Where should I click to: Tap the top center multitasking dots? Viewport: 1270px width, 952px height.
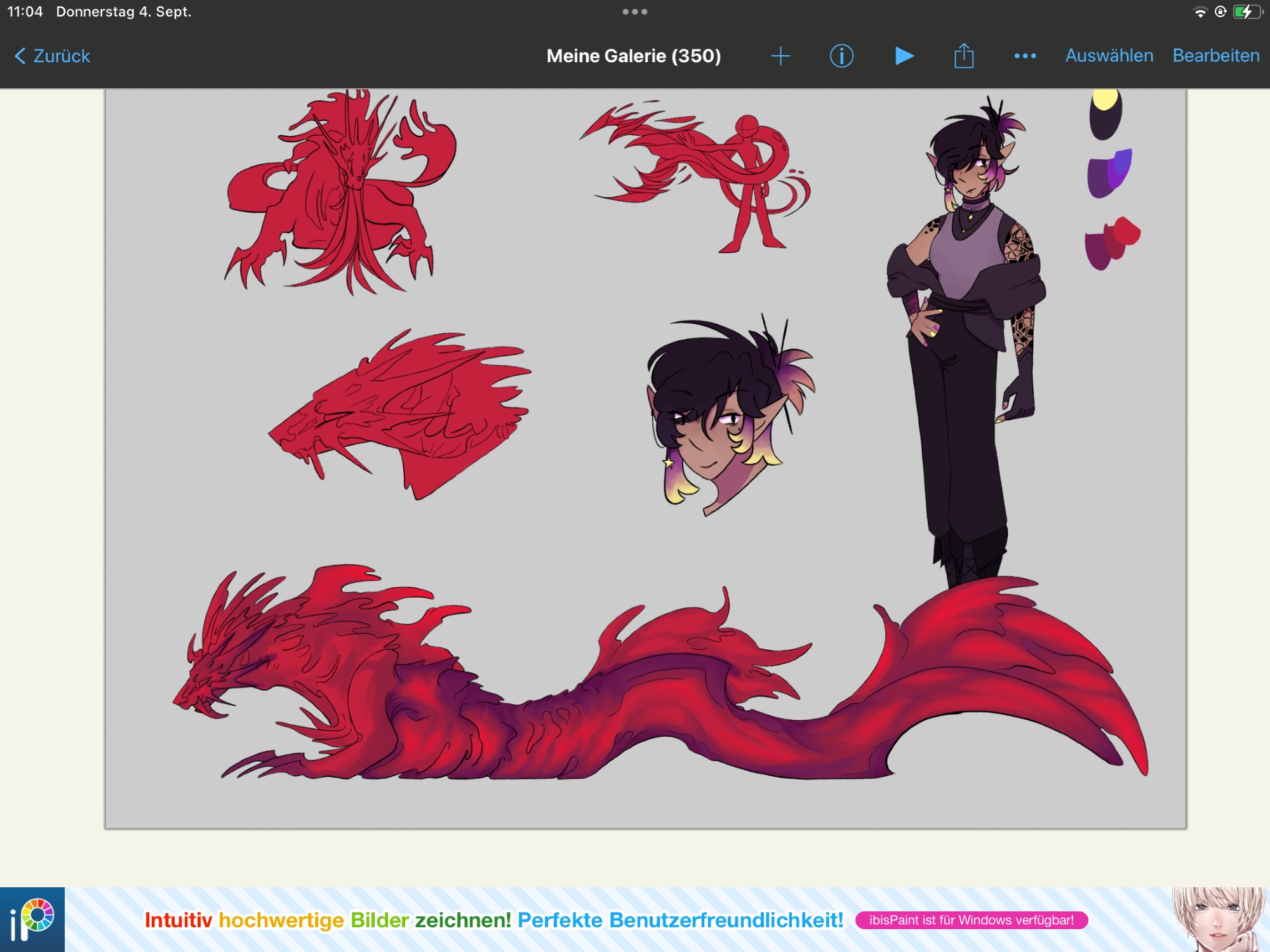coord(634,11)
